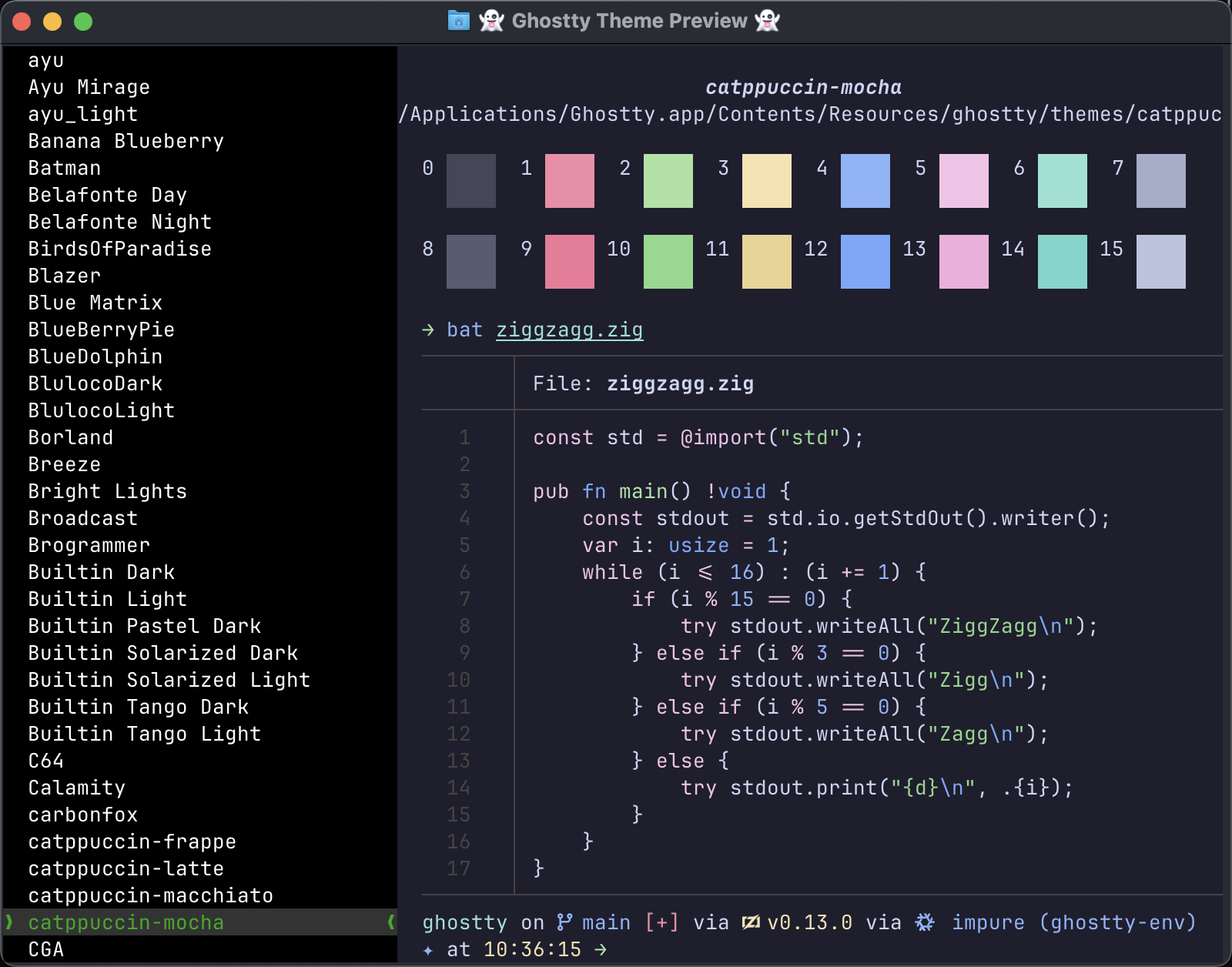Select the Banana Blueberry theme
1232x967 pixels.
(126, 141)
